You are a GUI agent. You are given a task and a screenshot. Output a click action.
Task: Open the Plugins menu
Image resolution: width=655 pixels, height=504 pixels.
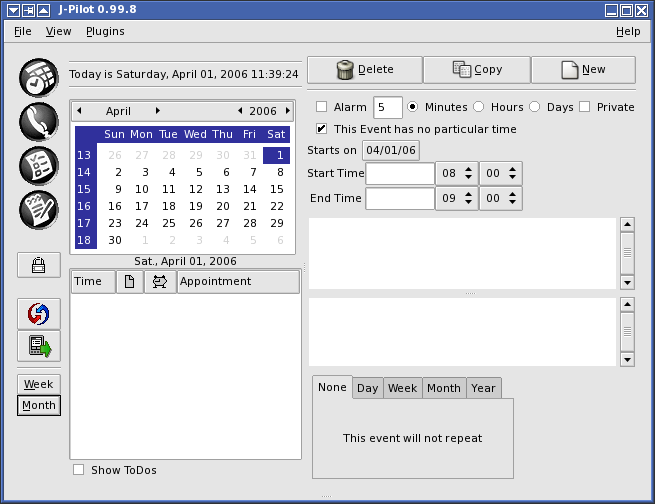[x=105, y=31]
